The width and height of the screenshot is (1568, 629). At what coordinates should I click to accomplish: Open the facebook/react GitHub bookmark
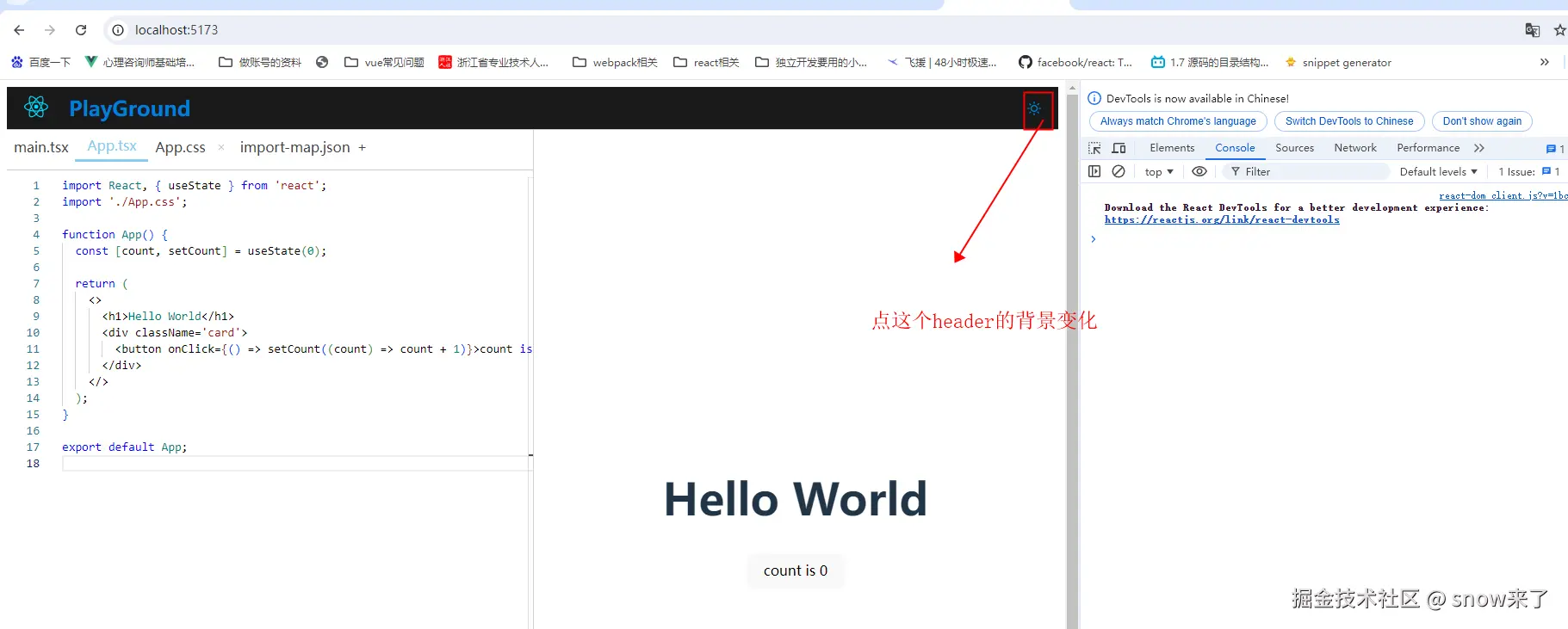(x=1075, y=62)
